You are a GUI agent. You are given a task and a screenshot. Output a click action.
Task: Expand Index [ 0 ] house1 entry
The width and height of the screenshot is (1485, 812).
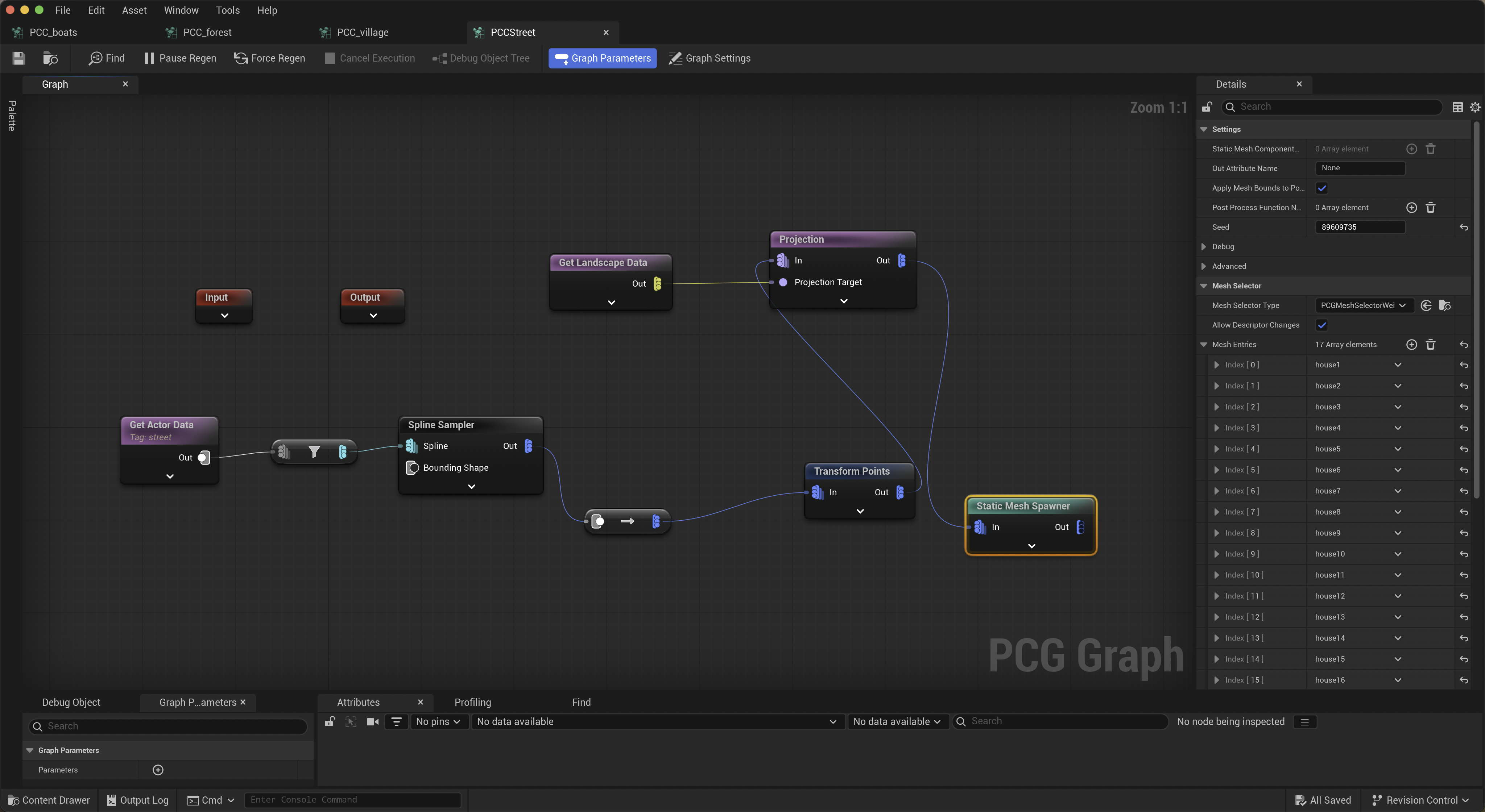(1216, 365)
